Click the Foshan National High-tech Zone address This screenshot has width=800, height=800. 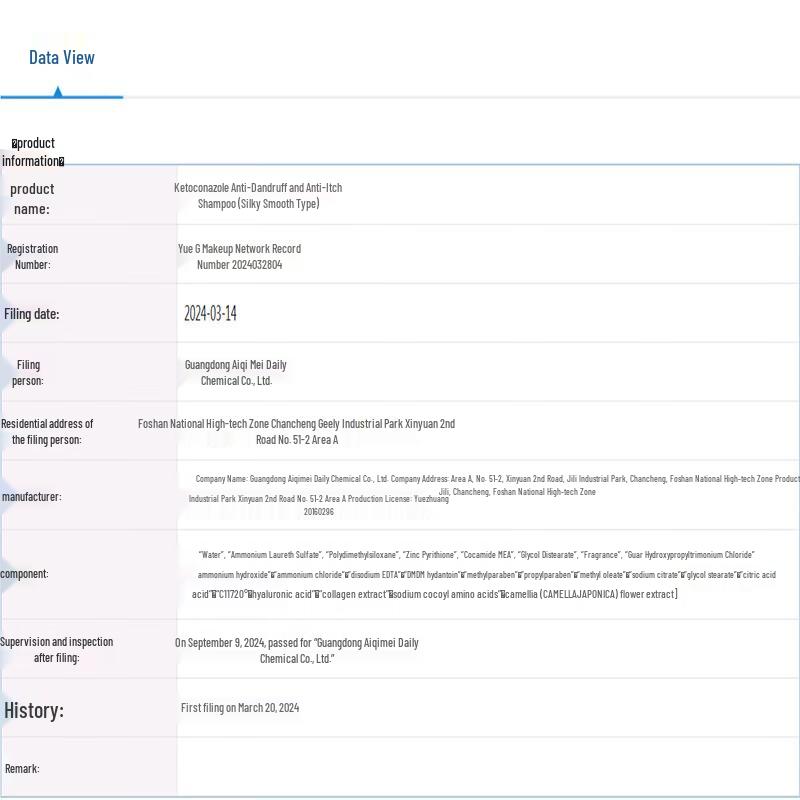coord(296,432)
